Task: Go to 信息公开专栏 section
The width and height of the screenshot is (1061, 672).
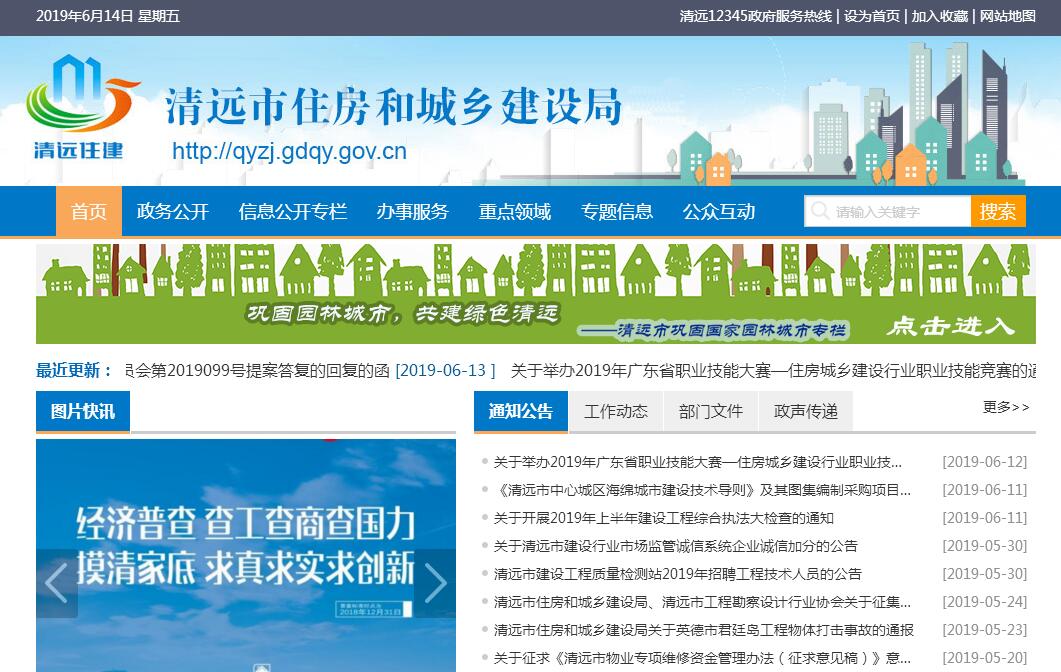Action: tap(292, 212)
